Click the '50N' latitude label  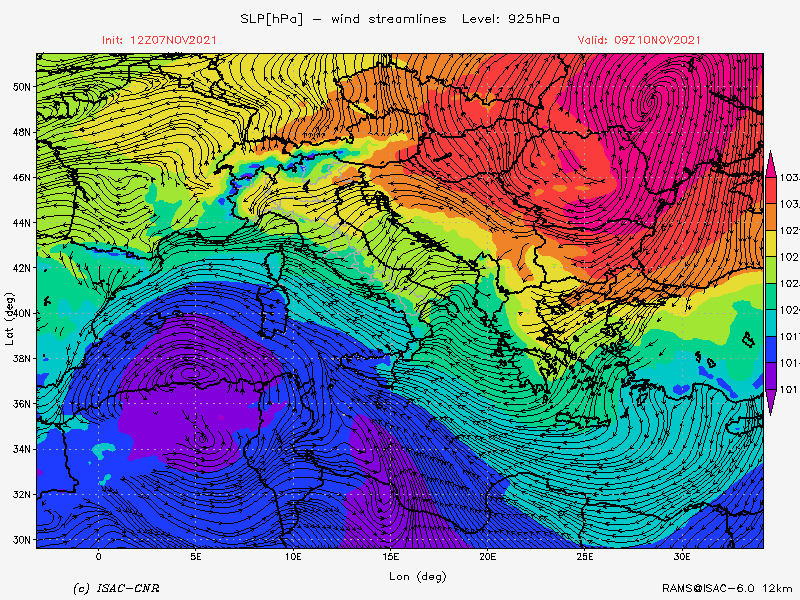(21, 87)
